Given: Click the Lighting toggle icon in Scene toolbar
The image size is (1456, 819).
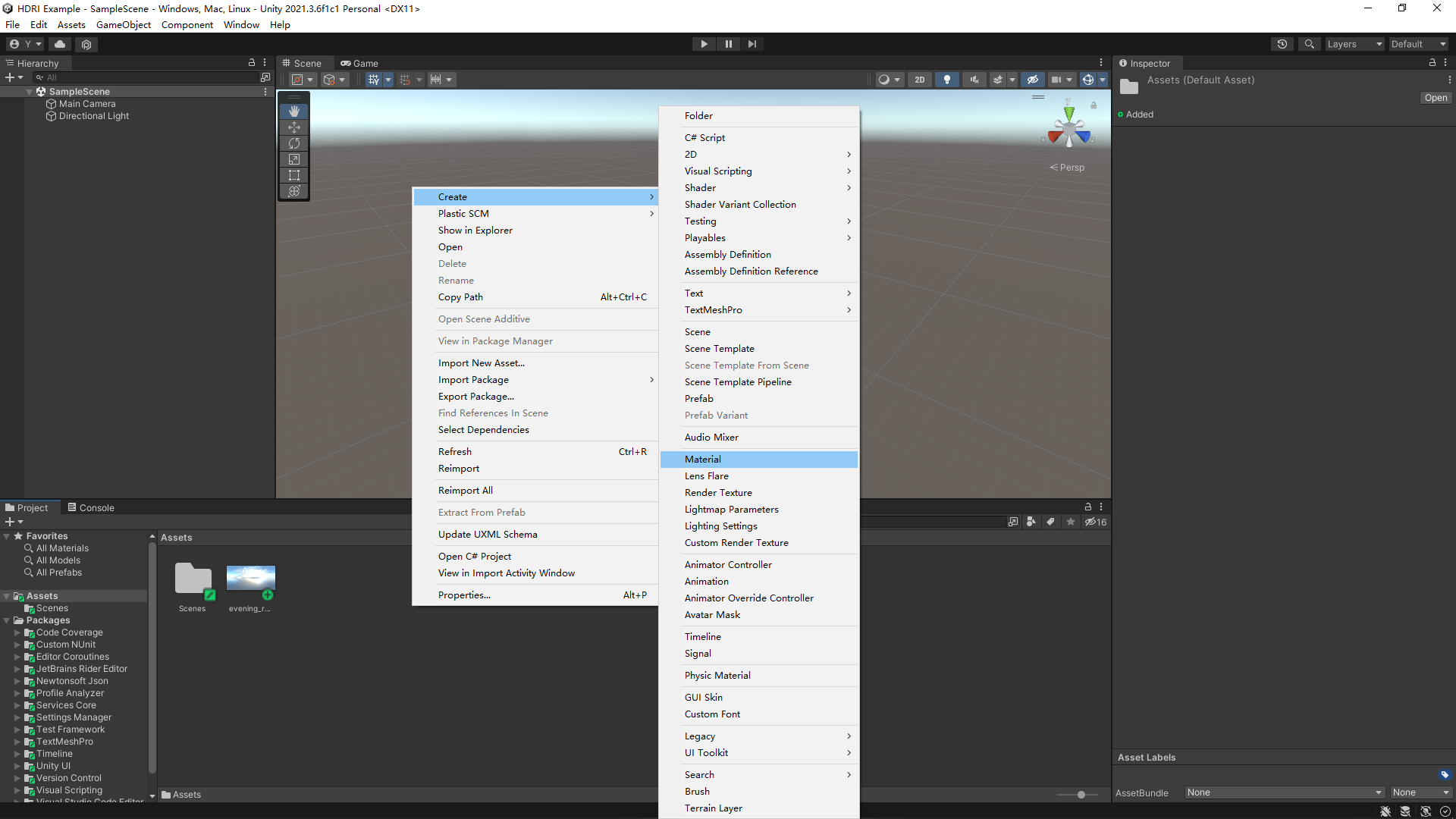Looking at the screenshot, I should [944, 79].
